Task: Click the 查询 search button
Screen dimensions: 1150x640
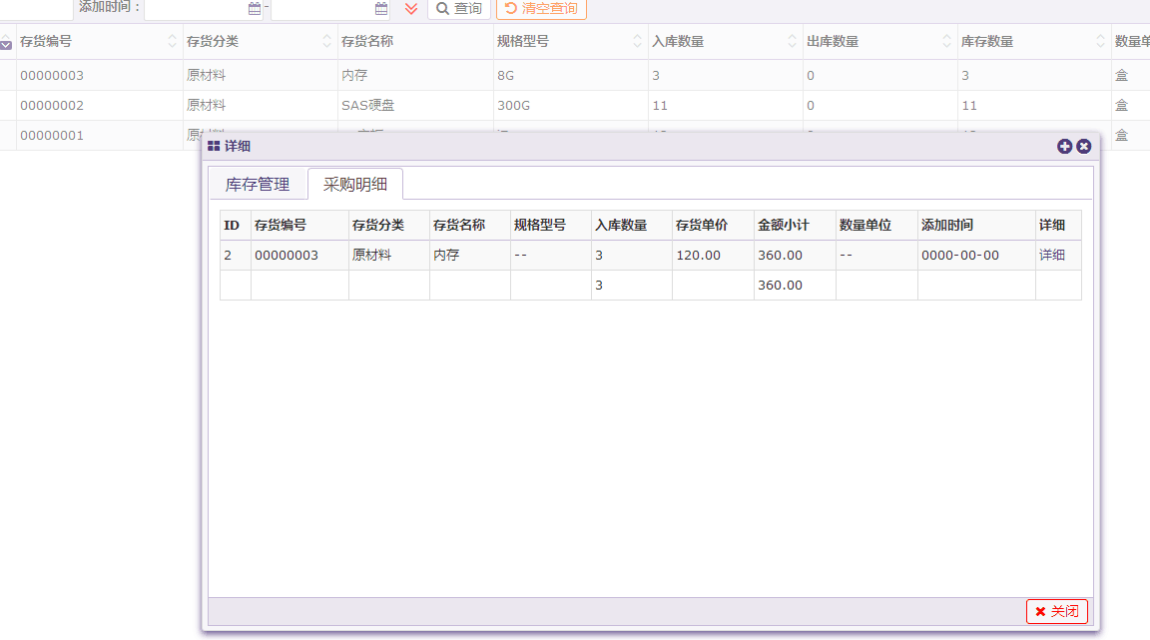Action: [x=459, y=8]
